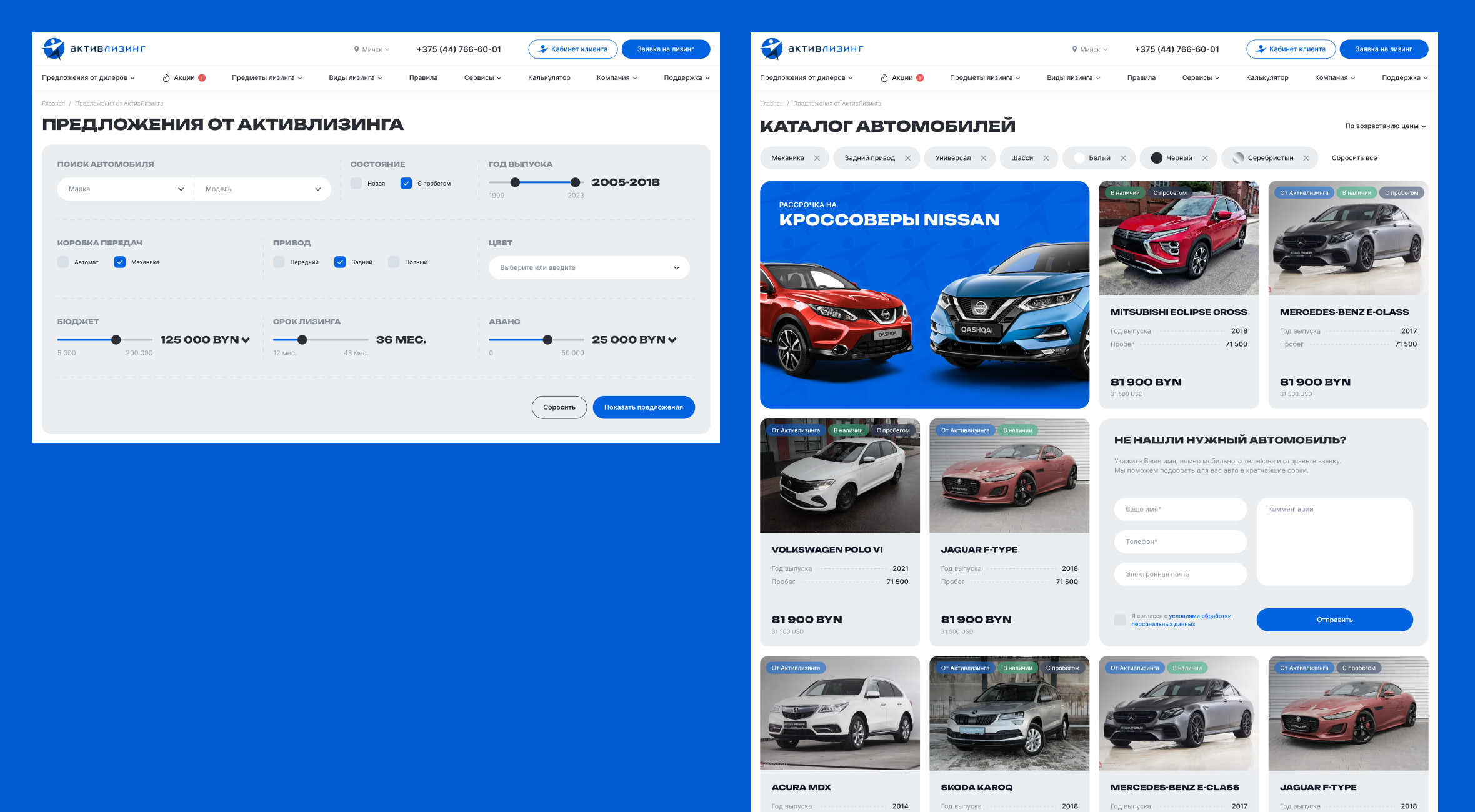Click the flame icon beside Акции in the left menu
The width and height of the screenshot is (1475, 812).
pyautogui.click(x=166, y=78)
